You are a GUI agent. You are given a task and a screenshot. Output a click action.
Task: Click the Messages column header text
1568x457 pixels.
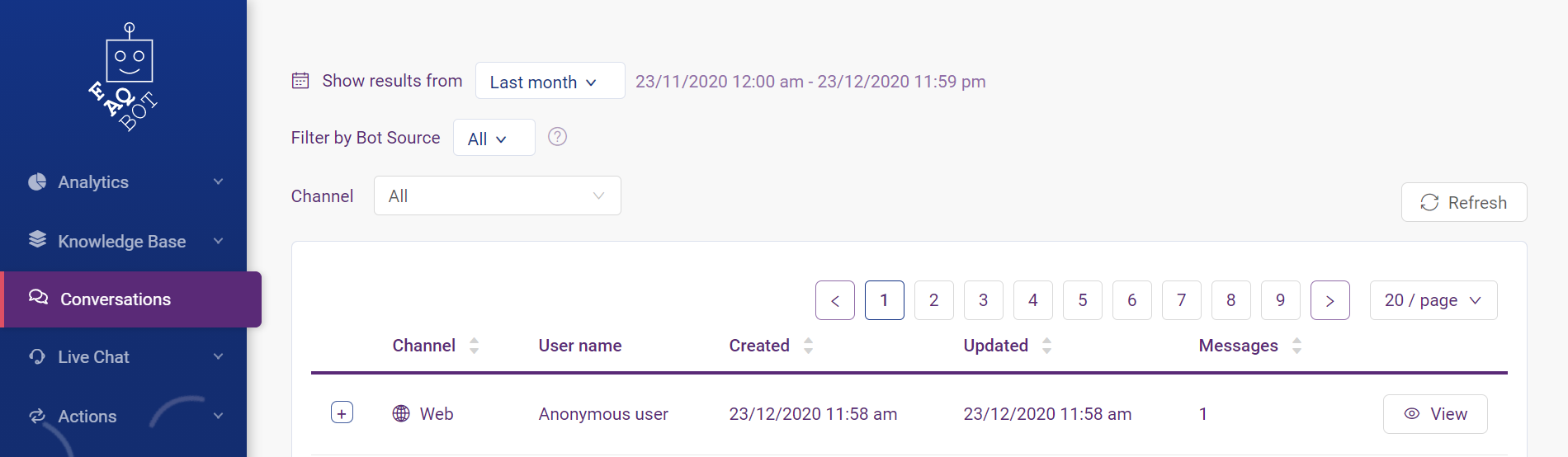tap(1239, 346)
